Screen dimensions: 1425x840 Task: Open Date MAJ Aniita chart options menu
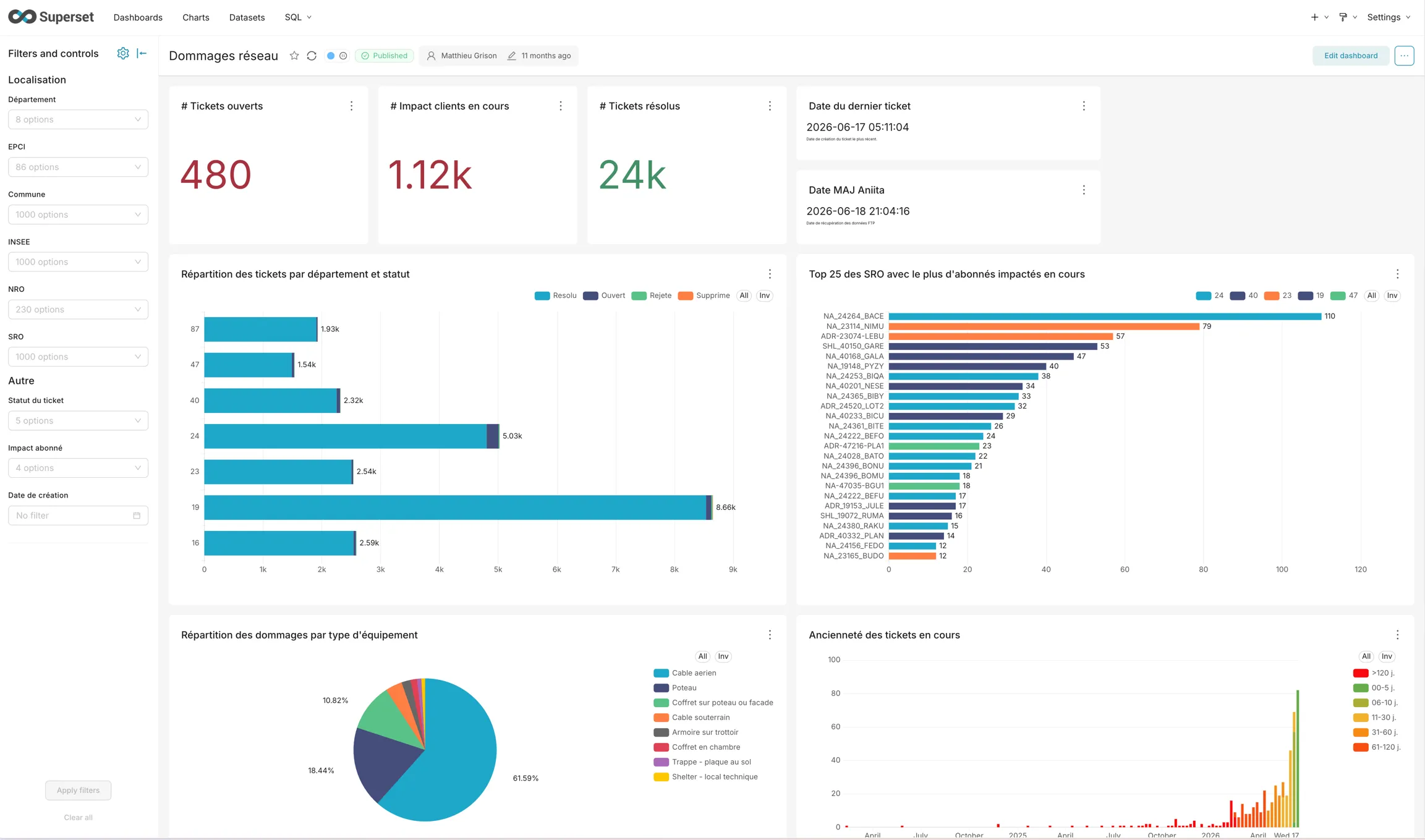[1084, 190]
